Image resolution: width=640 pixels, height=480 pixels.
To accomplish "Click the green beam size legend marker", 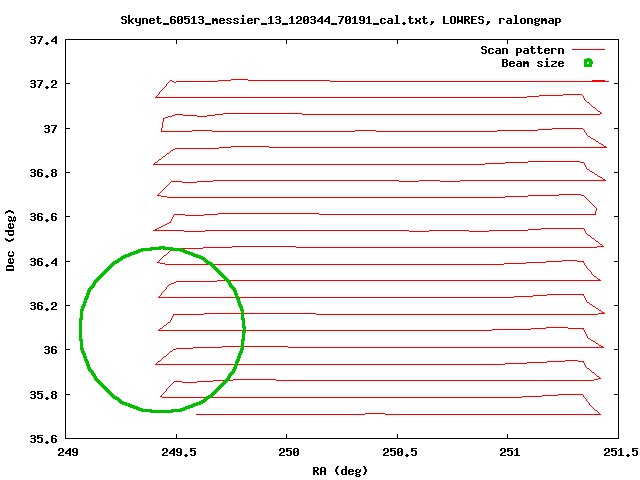I will (x=588, y=63).
